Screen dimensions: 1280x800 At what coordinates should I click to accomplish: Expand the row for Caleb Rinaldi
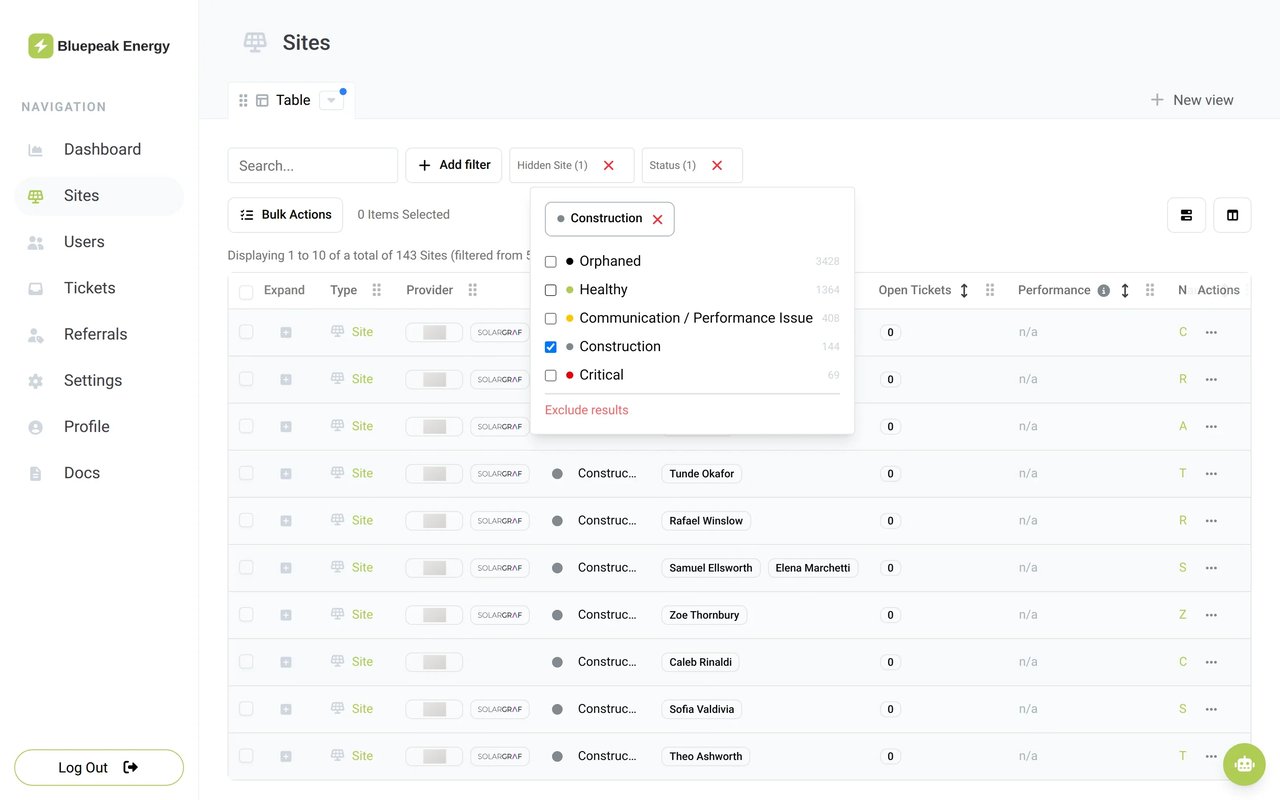286,662
